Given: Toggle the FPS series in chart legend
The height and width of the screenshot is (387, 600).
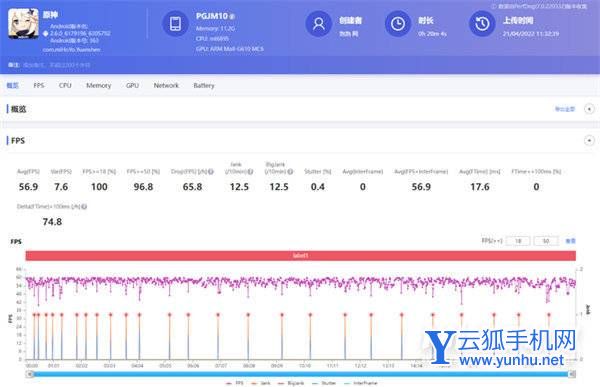Looking at the screenshot, I should pyautogui.click(x=234, y=383).
